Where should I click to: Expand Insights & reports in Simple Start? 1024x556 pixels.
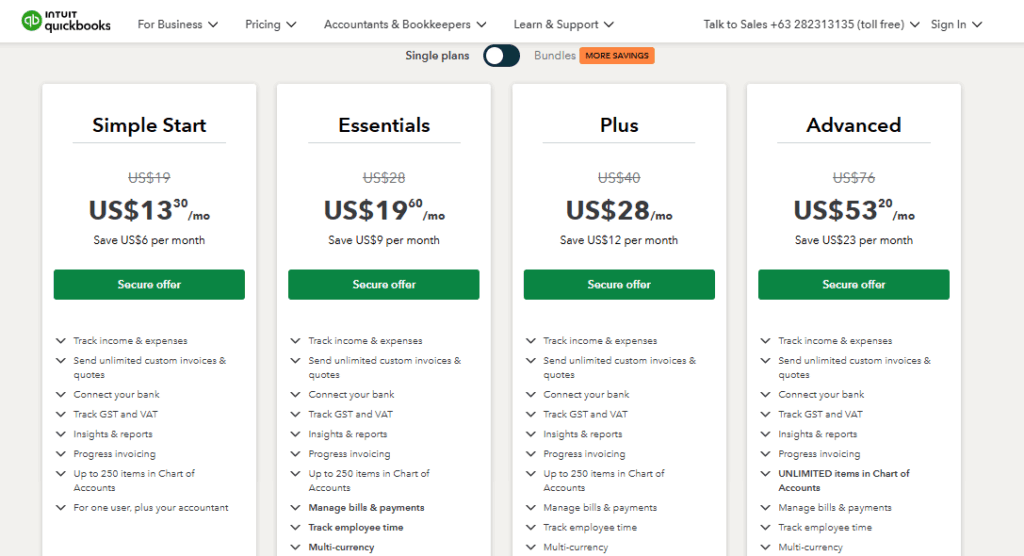(62, 435)
